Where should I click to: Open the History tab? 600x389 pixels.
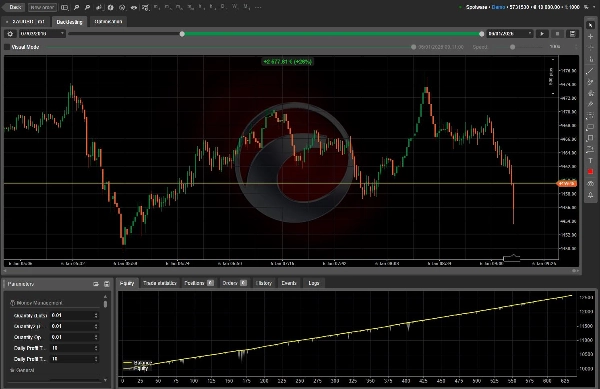coord(264,283)
